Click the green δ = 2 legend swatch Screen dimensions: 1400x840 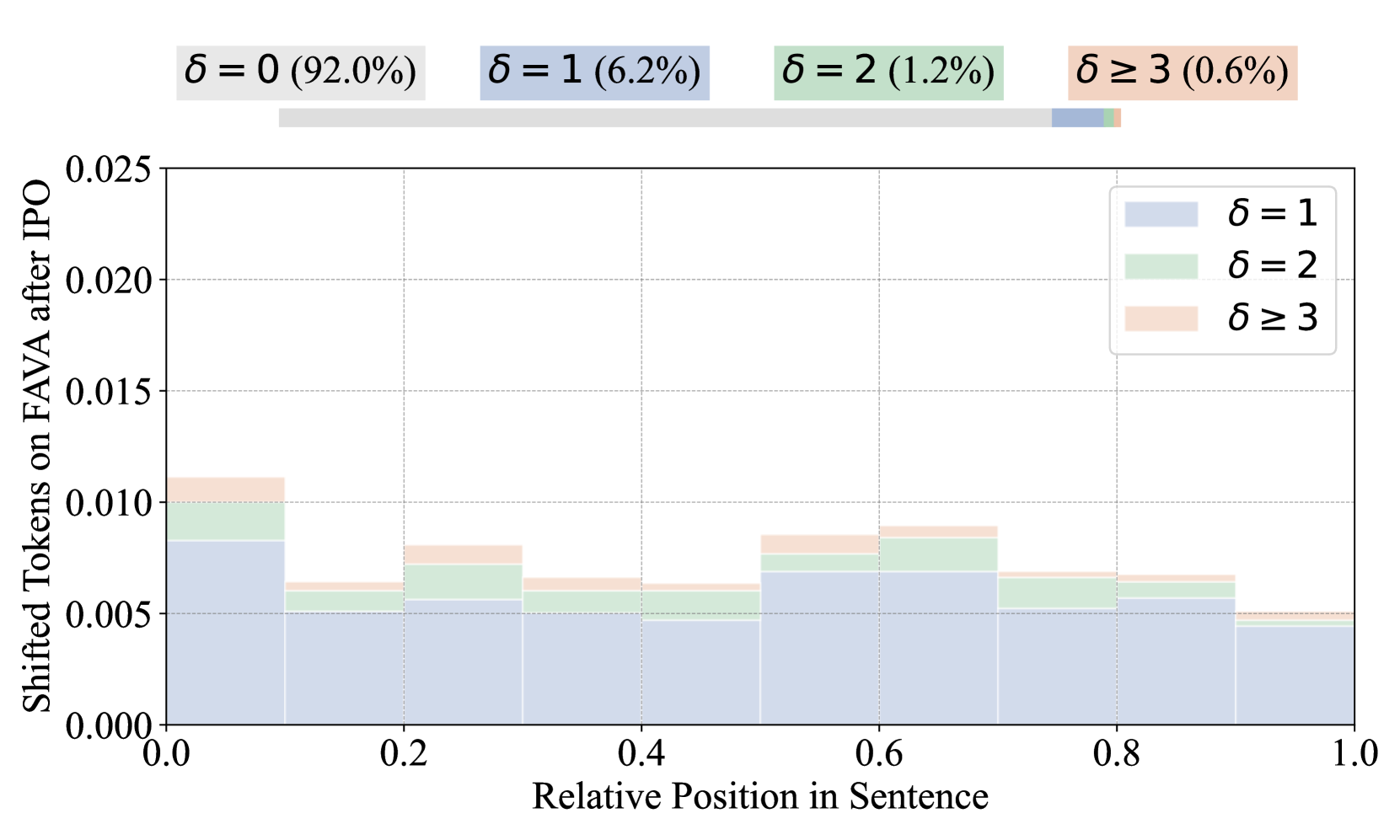(x=1161, y=266)
